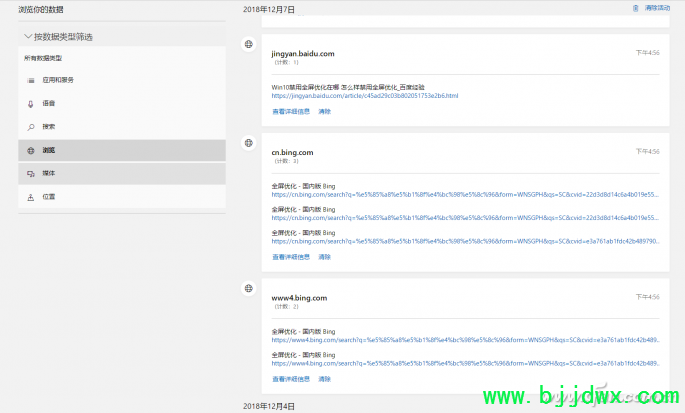Image resolution: width=685 pixels, height=413 pixels.
Task: Click the 2018年12月7日 date header
Action: click(269, 10)
